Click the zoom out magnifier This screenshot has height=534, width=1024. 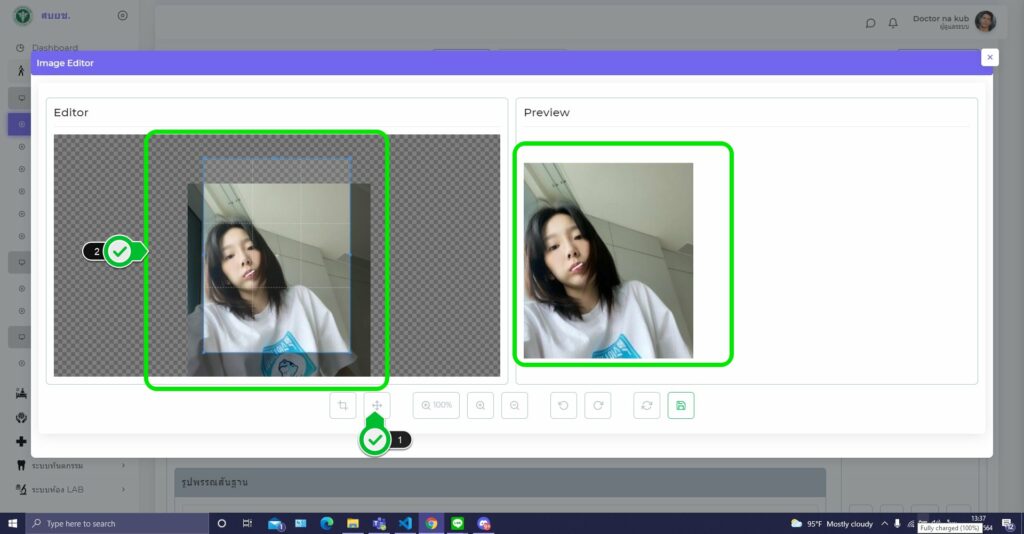click(514, 405)
